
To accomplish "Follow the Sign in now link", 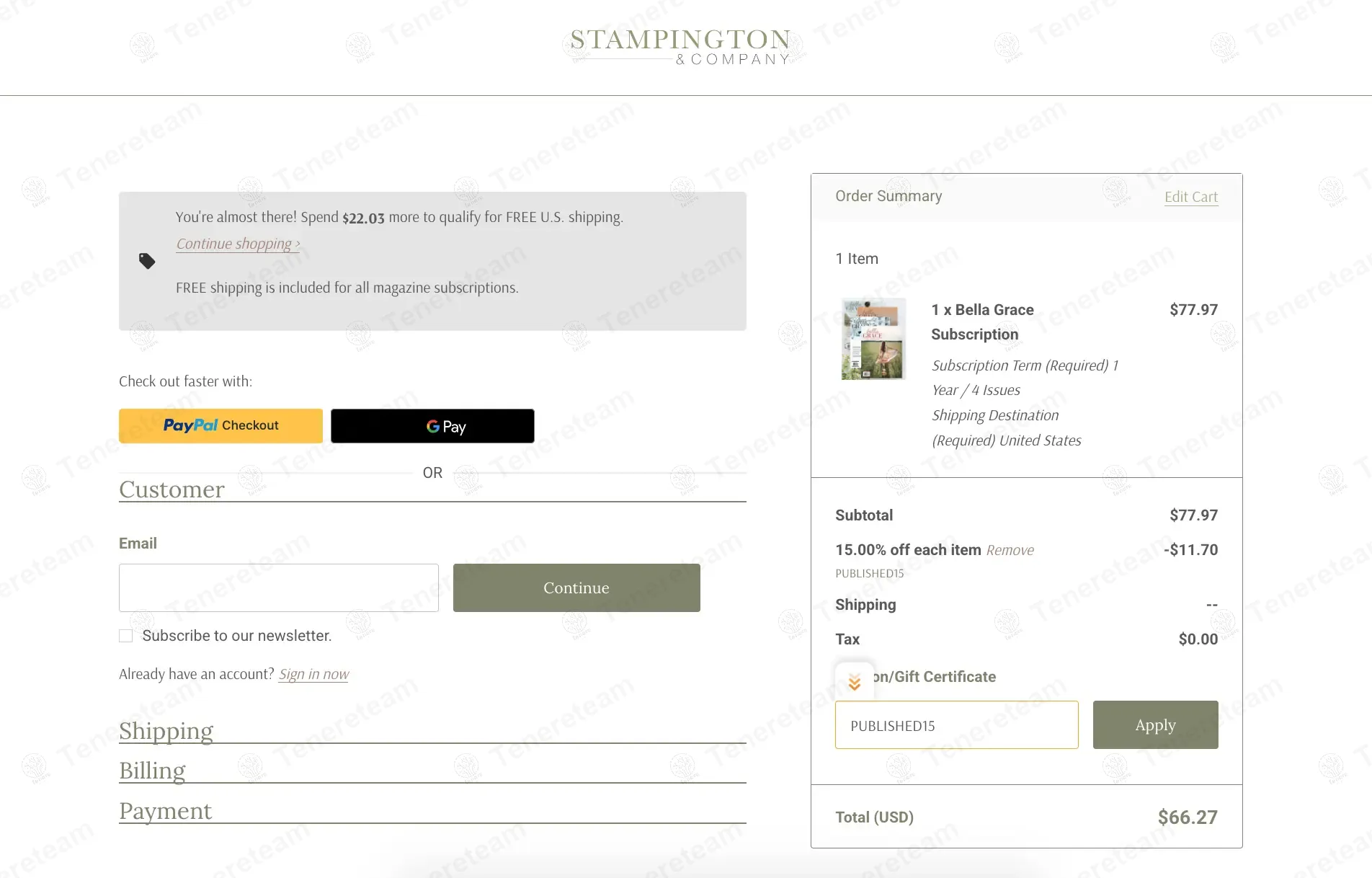I will (x=313, y=674).
